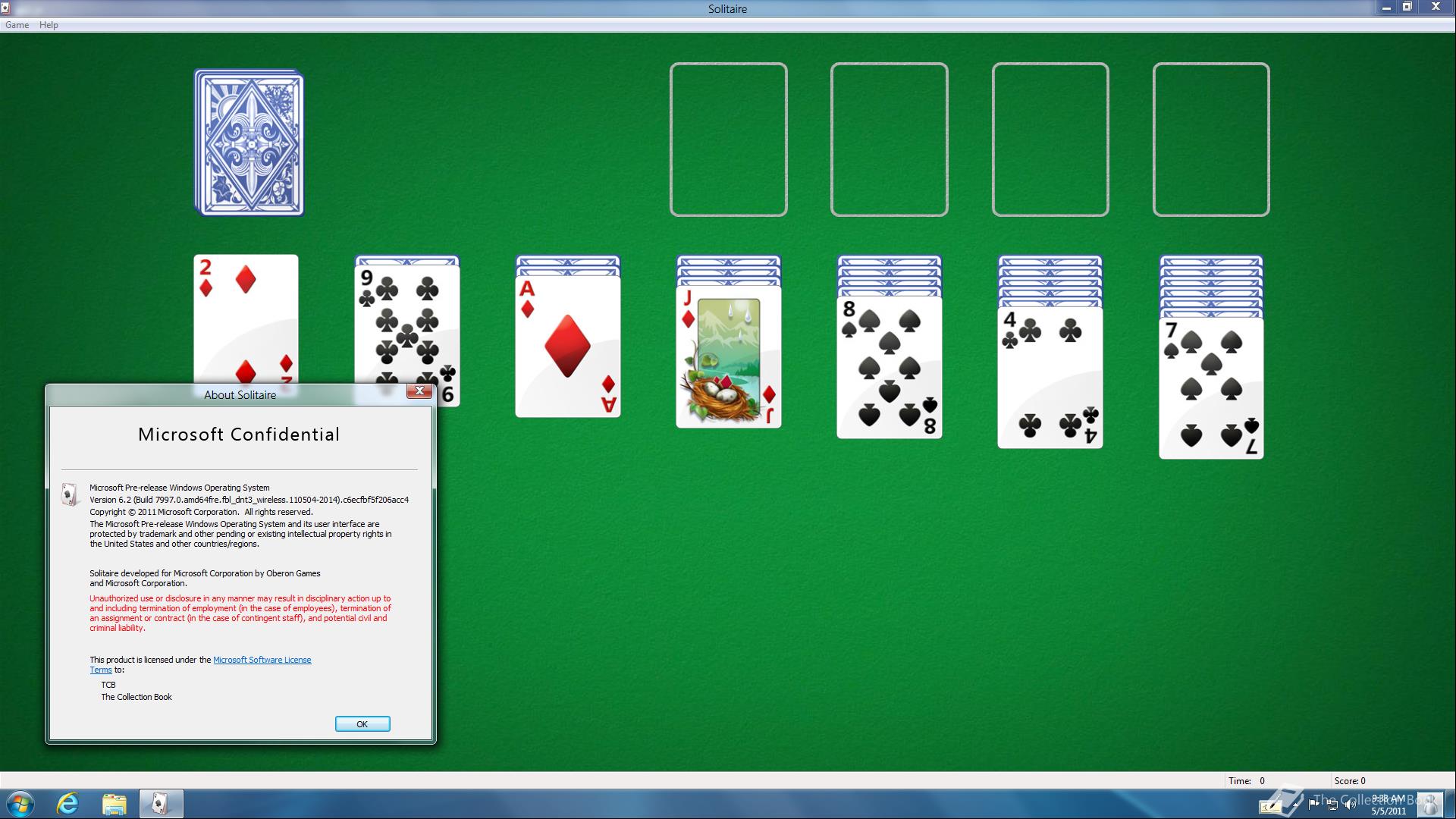Image resolution: width=1456 pixels, height=819 pixels.
Task: Click OK in About Solitaire dialog
Action: pyautogui.click(x=362, y=724)
